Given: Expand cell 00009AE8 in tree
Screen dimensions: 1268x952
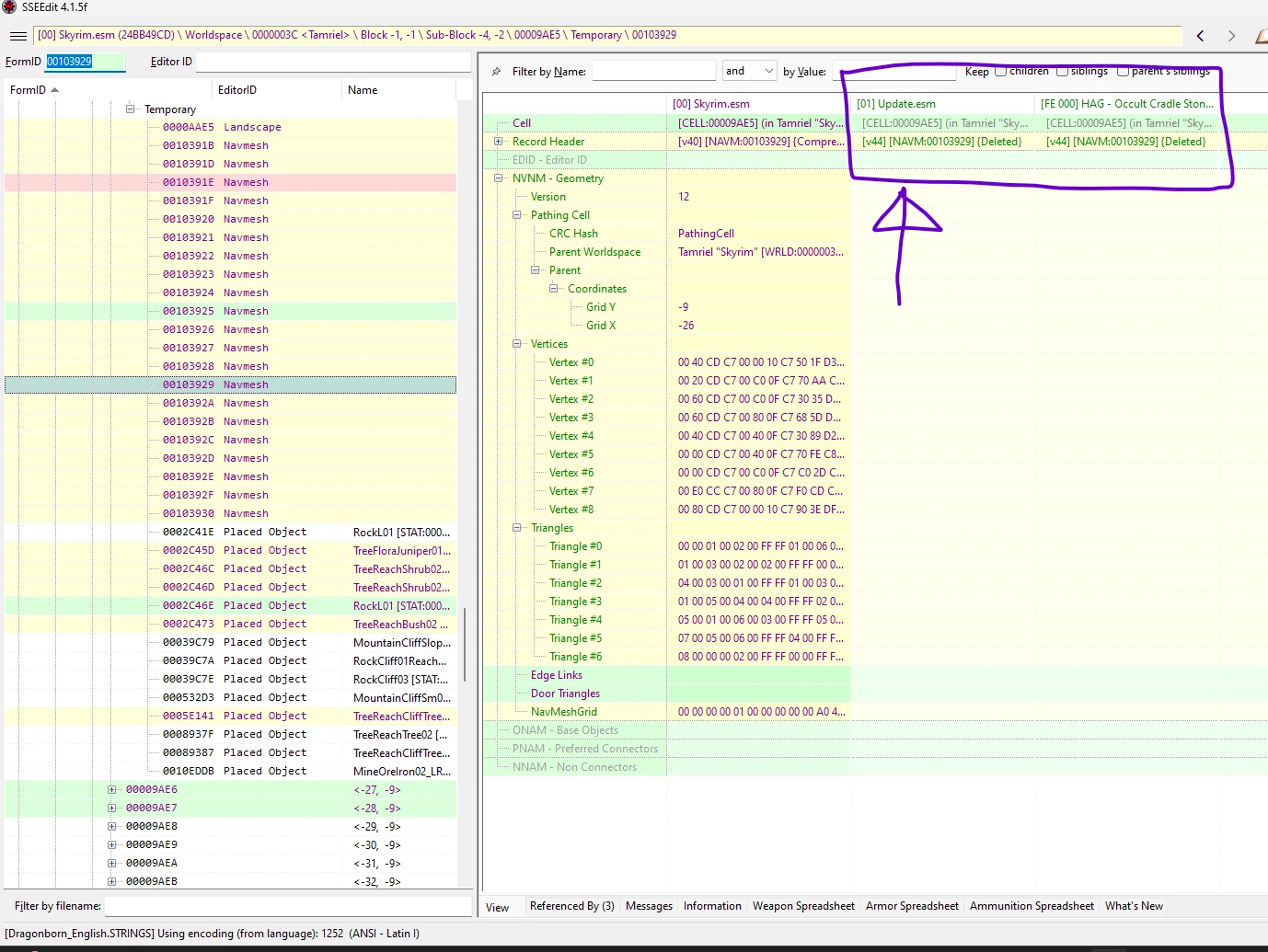Looking at the screenshot, I should point(112,826).
